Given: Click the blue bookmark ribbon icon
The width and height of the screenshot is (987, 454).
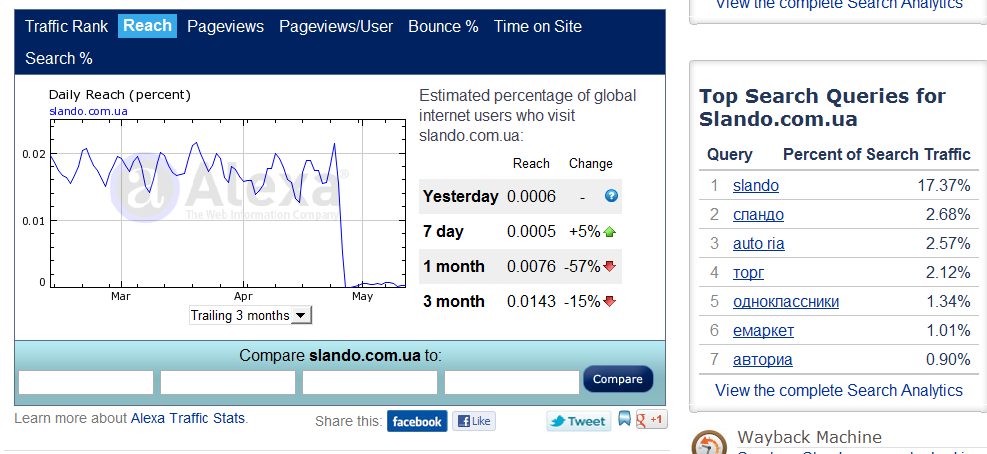Looking at the screenshot, I should [624, 419].
